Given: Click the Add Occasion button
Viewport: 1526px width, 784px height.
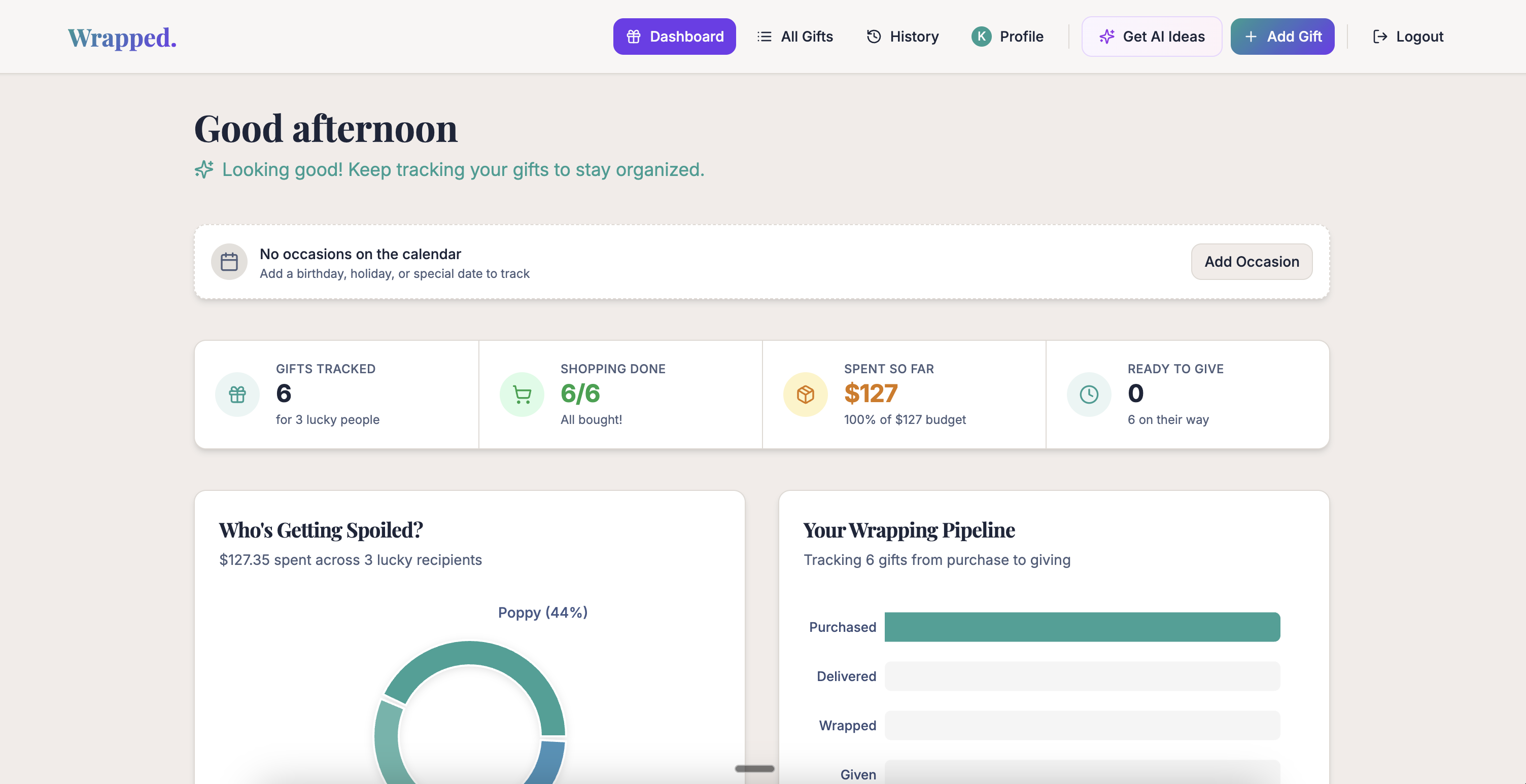Looking at the screenshot, I should click(1251, 262).
